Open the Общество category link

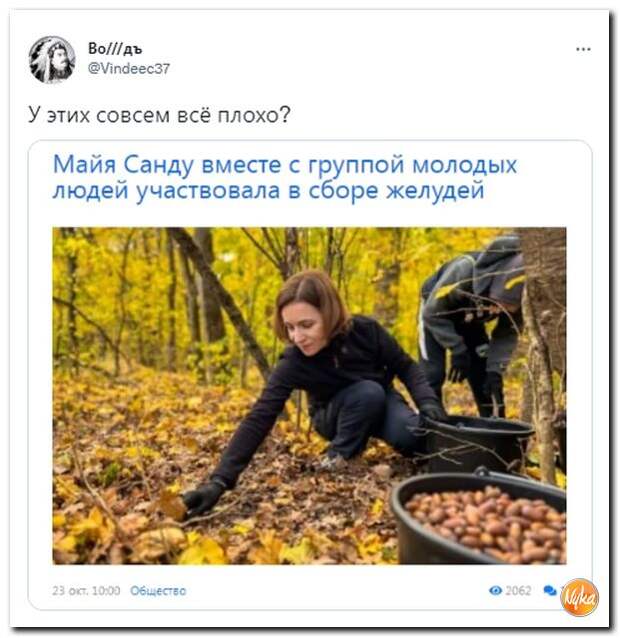pyautogui.click(x=158, y=591)
